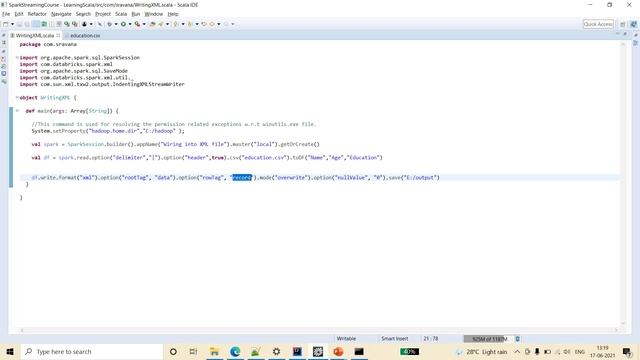Click the Quick Access search field
The height and width of the screenshot is (360, 640).
[598, 24]
